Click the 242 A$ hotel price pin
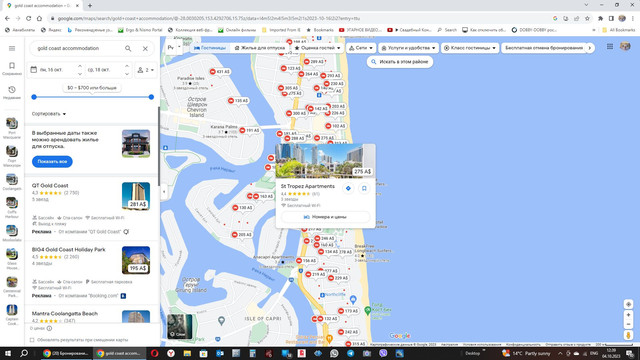640x360 pixels. pos(348,332)
